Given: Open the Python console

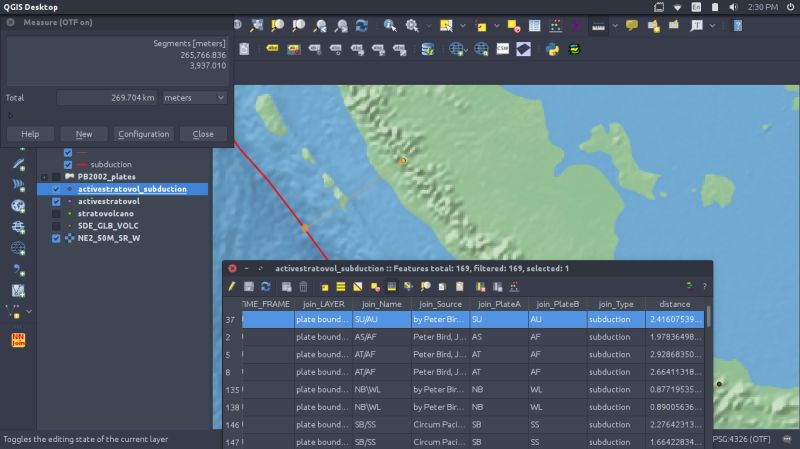Looking at the screenshot, I should (x=553, y=49).
